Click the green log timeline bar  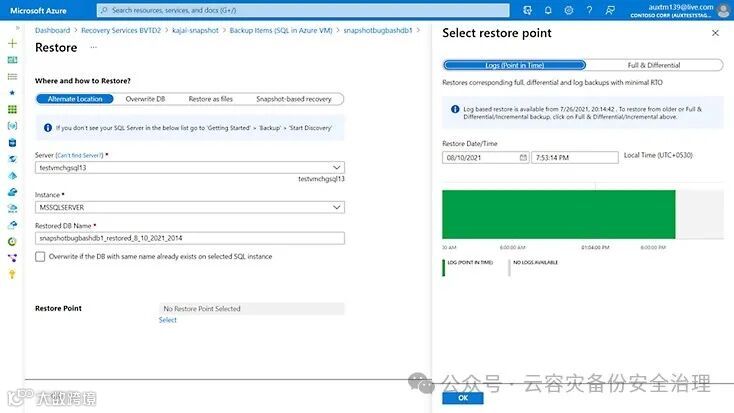pos(558,214)
